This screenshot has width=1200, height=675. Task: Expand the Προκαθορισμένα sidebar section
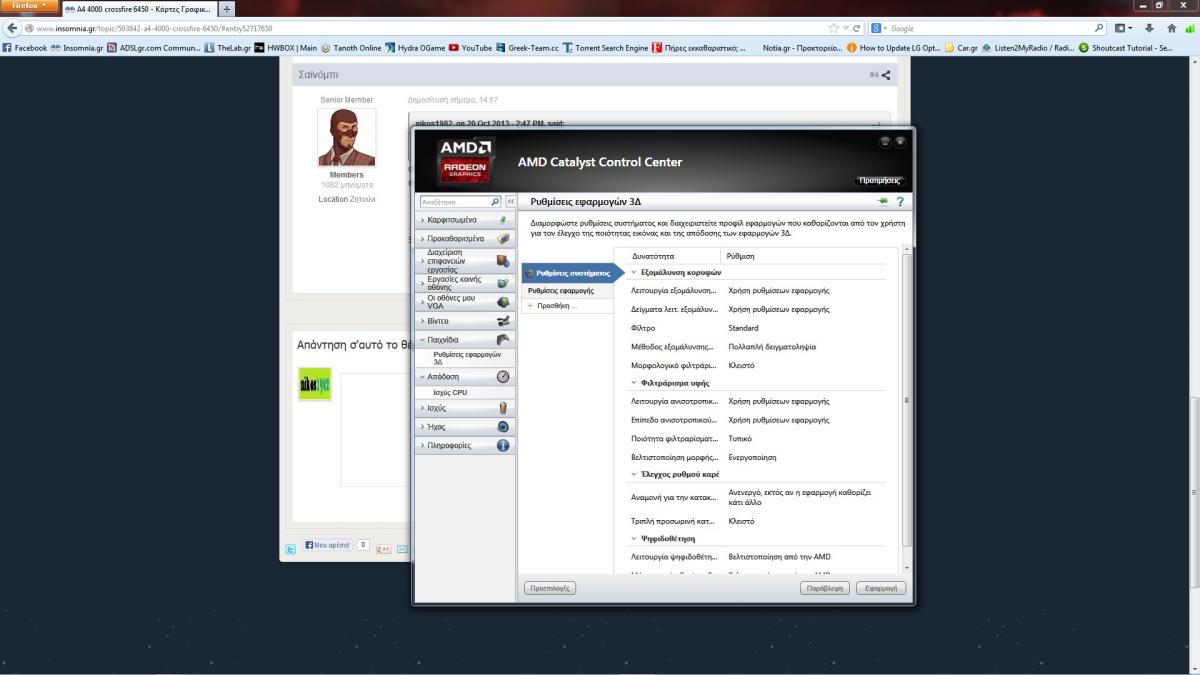tap(422, 239)
